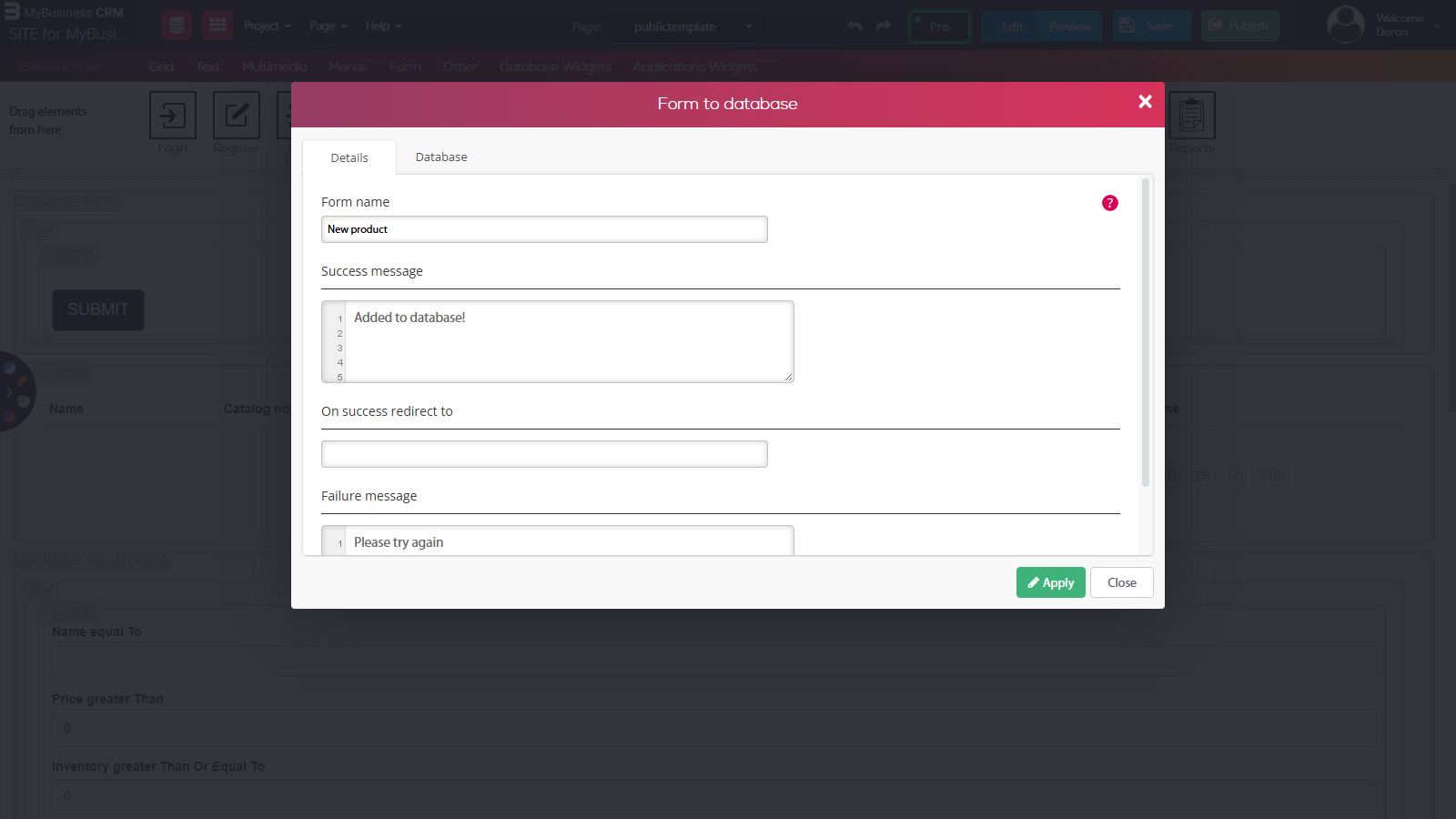Select the Details tab
The image size is (1456, 819).
[349, 157]
